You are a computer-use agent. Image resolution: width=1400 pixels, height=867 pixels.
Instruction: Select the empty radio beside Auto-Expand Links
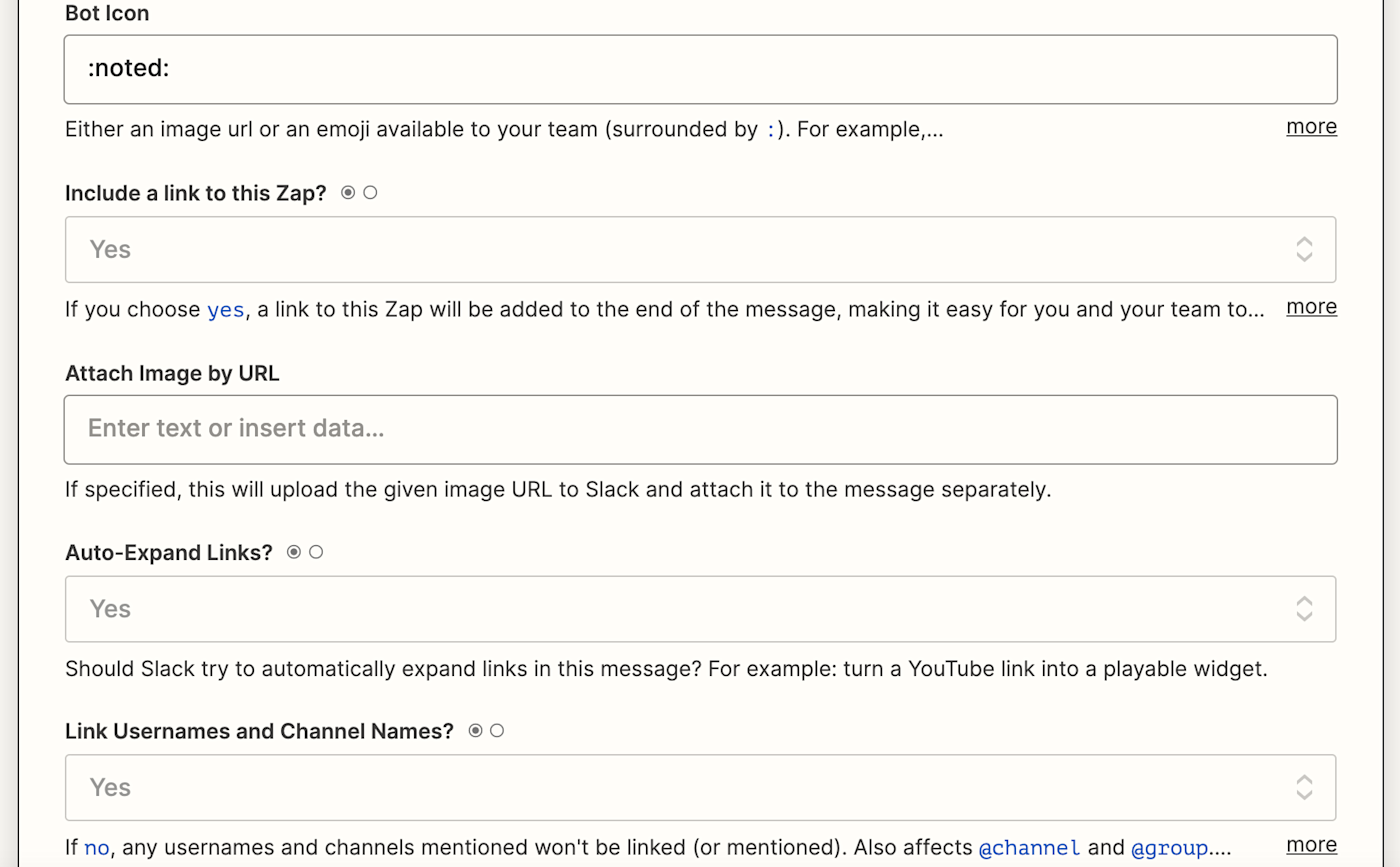click(x=316, y=552)
